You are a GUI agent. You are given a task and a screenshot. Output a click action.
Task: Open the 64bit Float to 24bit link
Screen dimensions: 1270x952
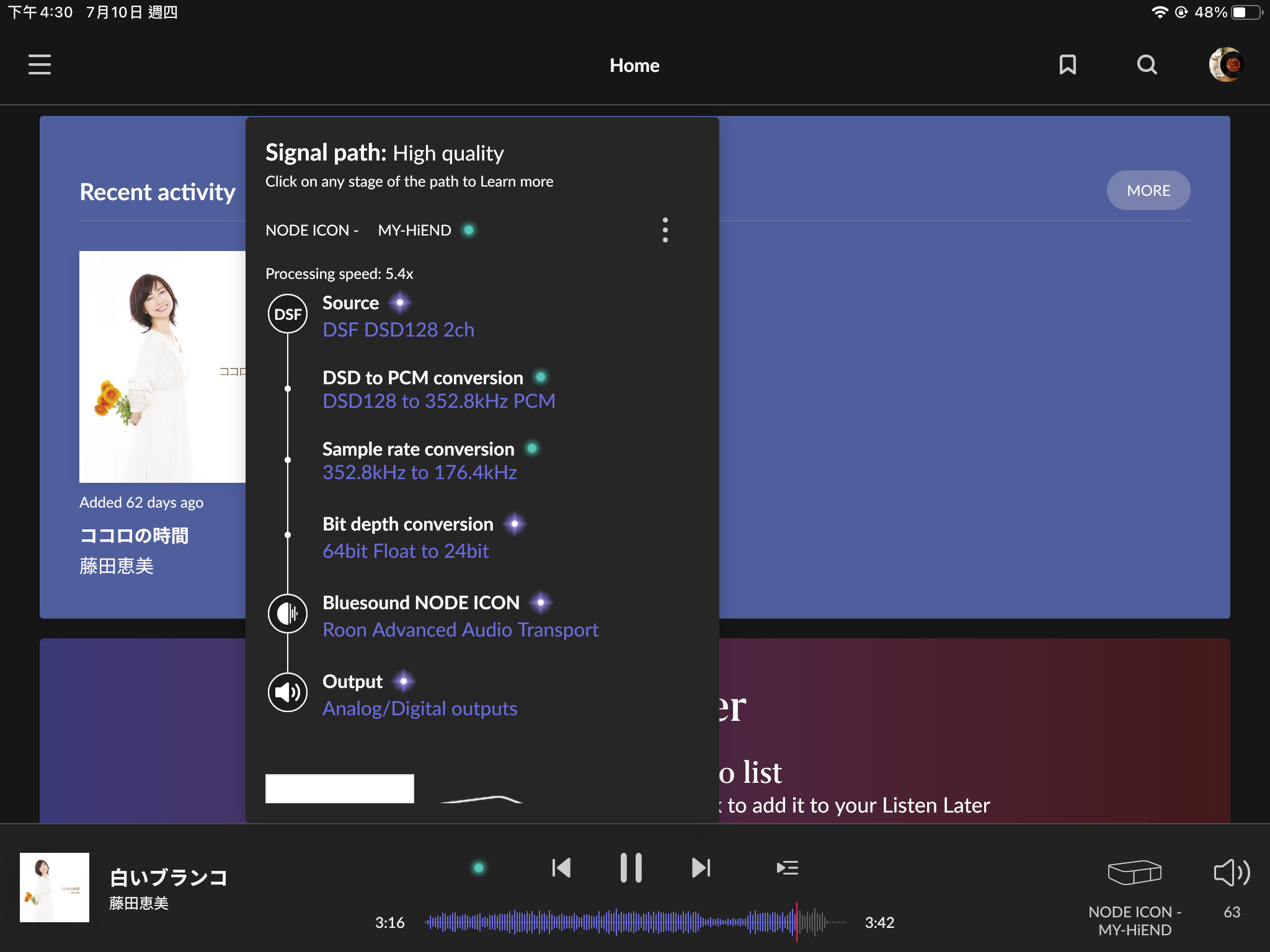point(406,551)
